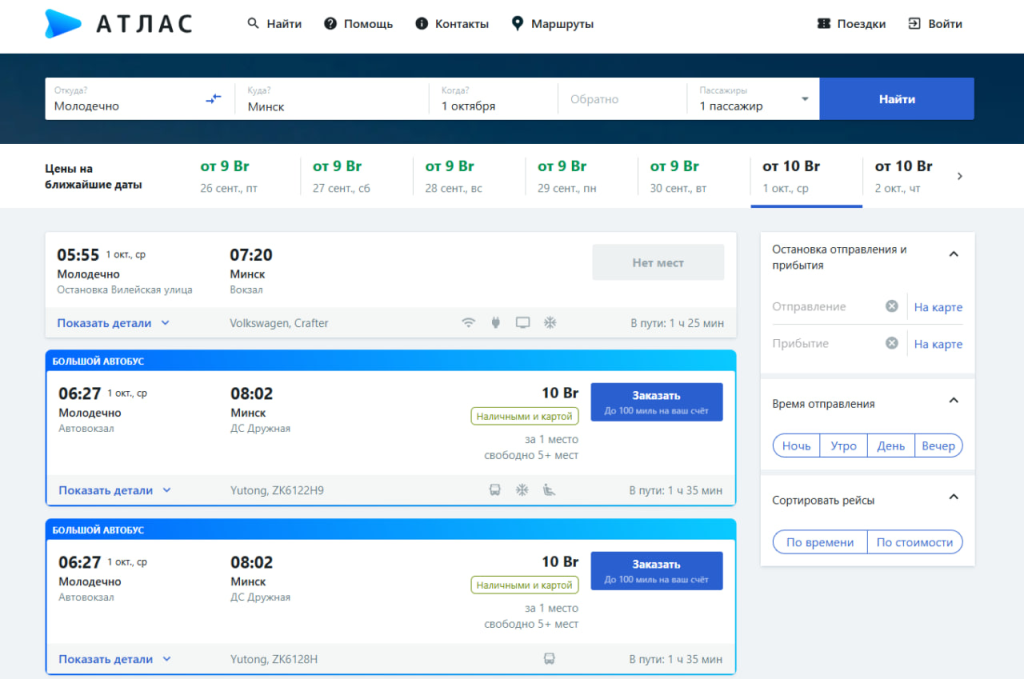Click На карте link beside Отправление
Image resolution: width=1024 pixels, height=679 pixels.
938,307
